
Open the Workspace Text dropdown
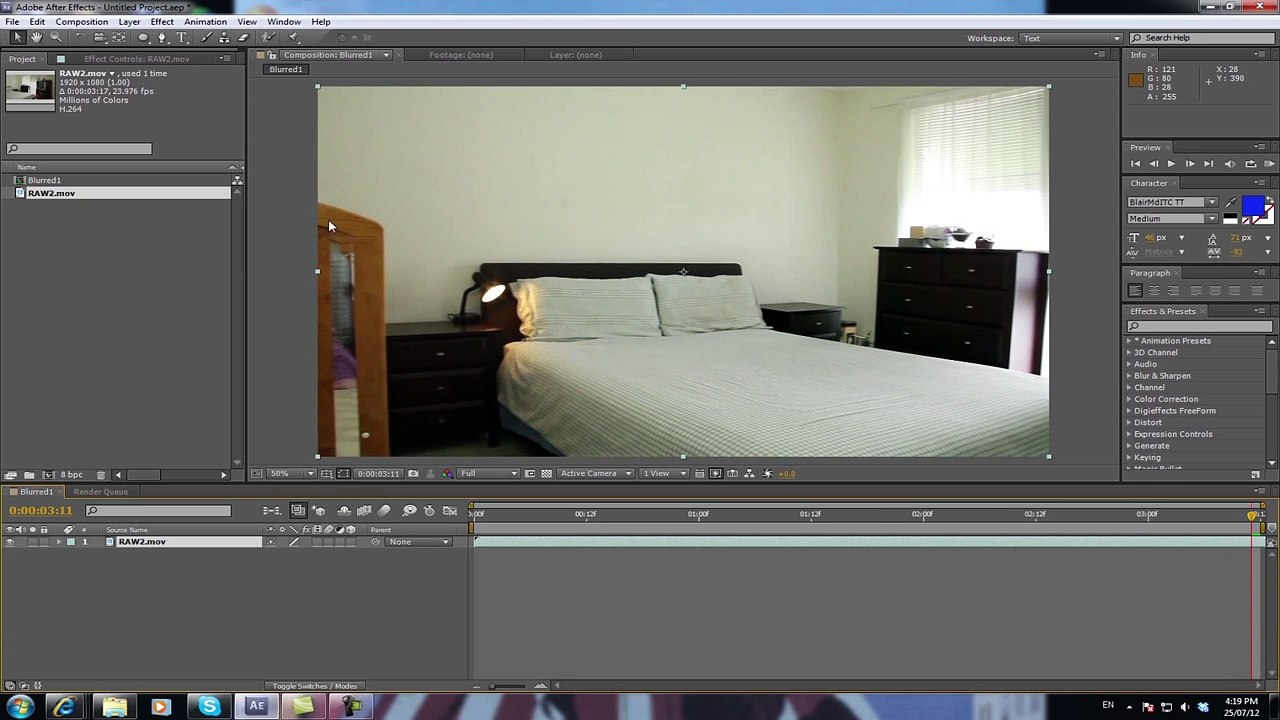(x=1069, y=38)
